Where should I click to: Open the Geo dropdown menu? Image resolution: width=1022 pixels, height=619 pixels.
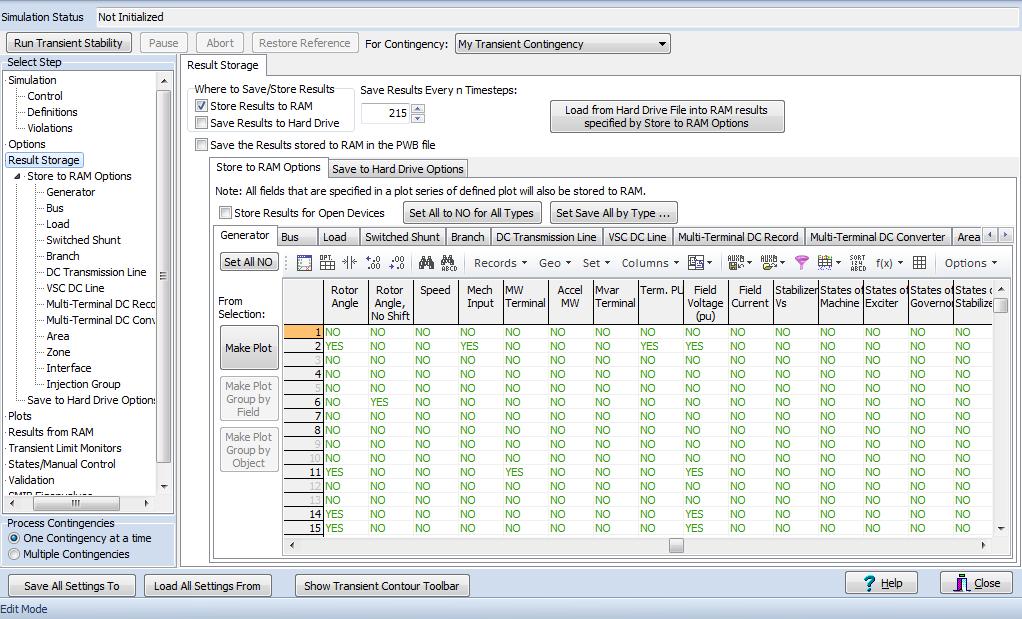[x=555, y=263]
